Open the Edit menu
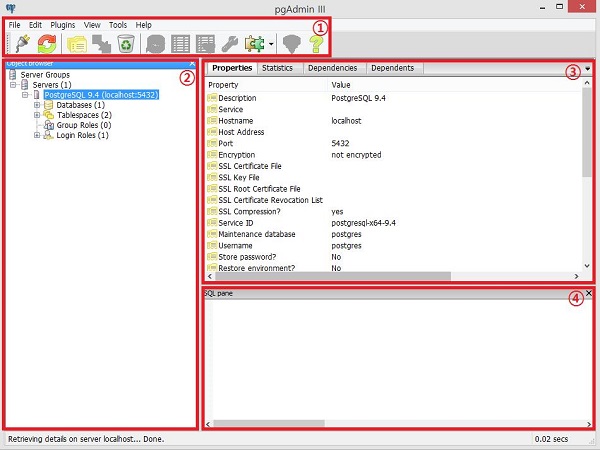Image resolution: width=600 pixels, height=450 pixels. (x=35, y=25)
